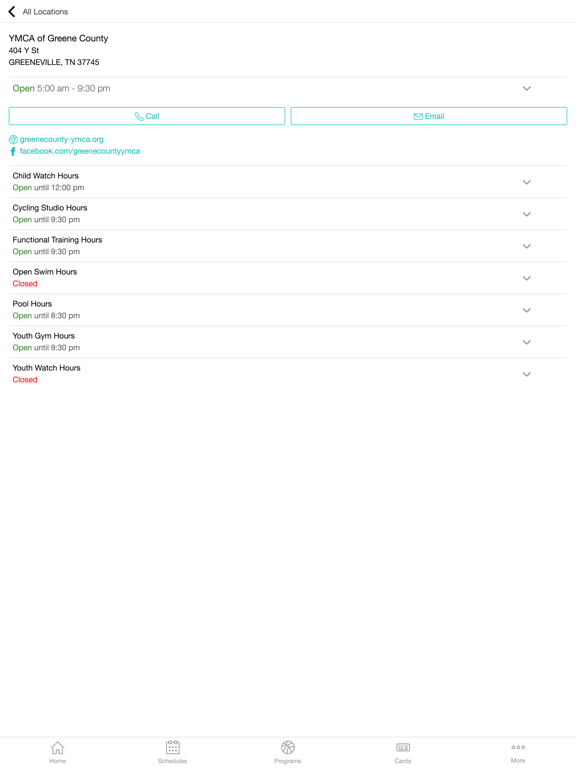
Task: Expand Open Swim Hours chevron
Action: pos(527,278)
